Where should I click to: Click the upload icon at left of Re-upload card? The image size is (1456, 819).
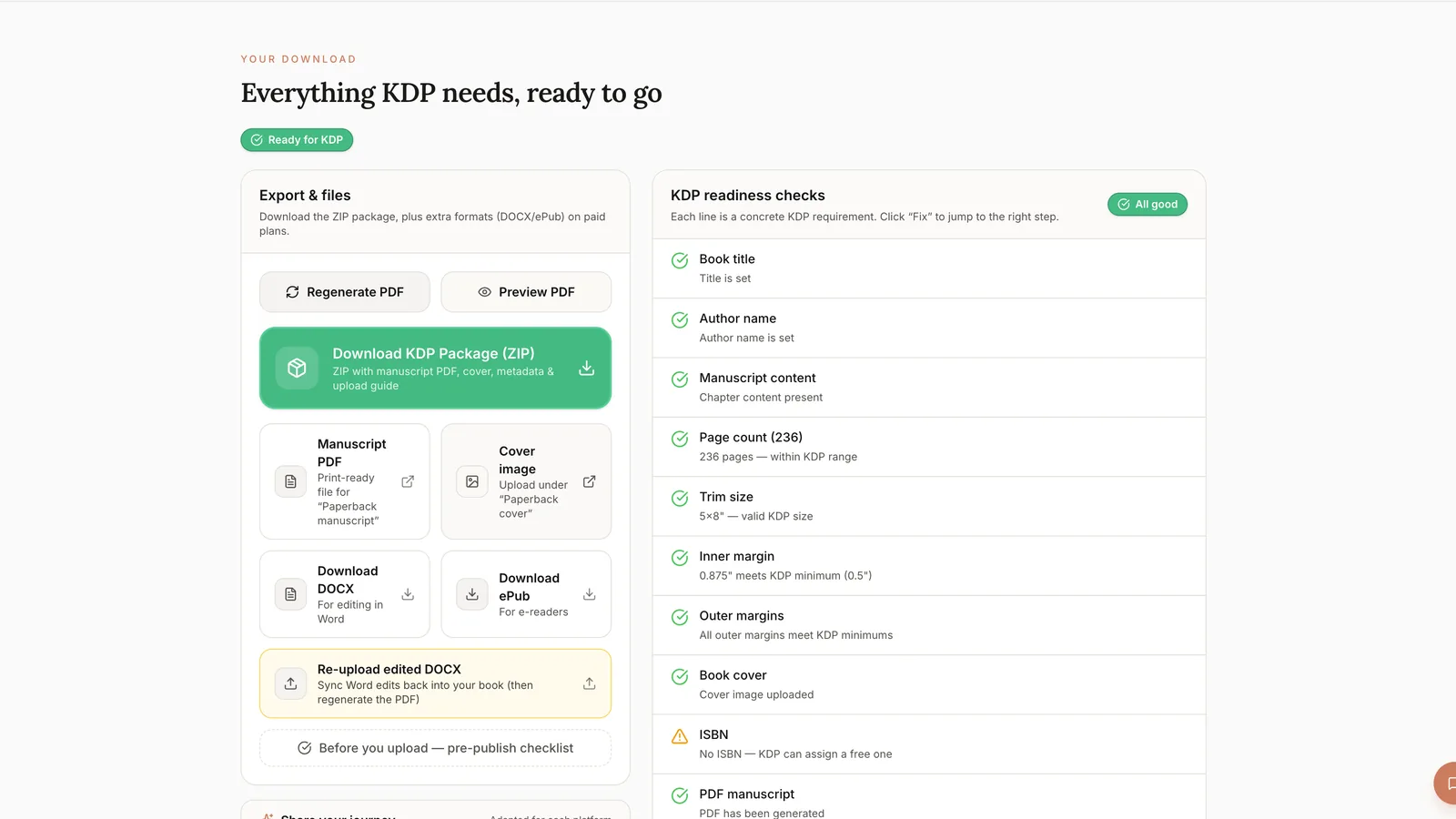pyautogui.click(x=290, y=683)
